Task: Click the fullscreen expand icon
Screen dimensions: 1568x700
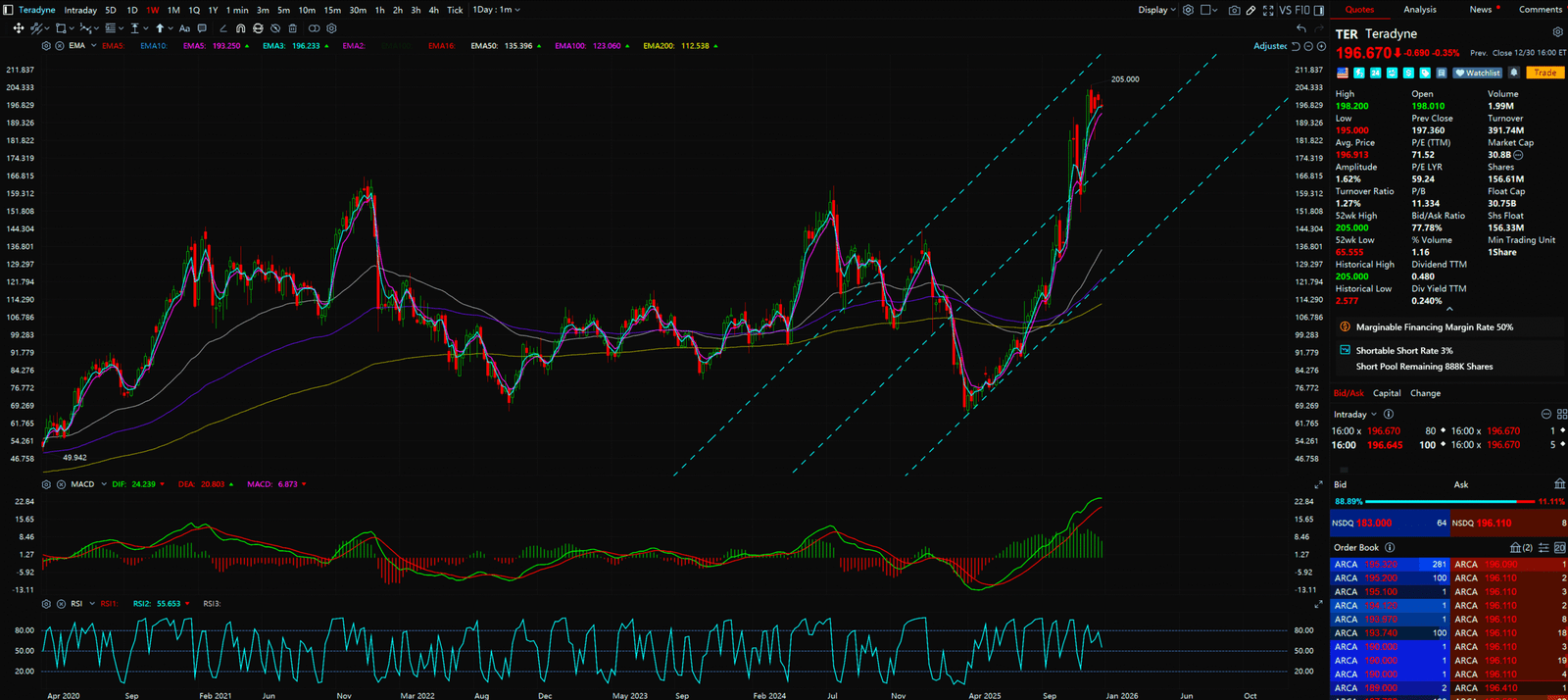Action: click(x=1268, y=10)
